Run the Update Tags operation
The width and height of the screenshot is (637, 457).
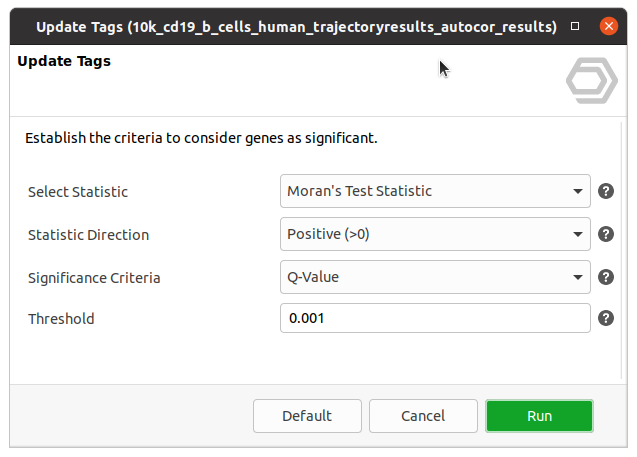(539, 416)
